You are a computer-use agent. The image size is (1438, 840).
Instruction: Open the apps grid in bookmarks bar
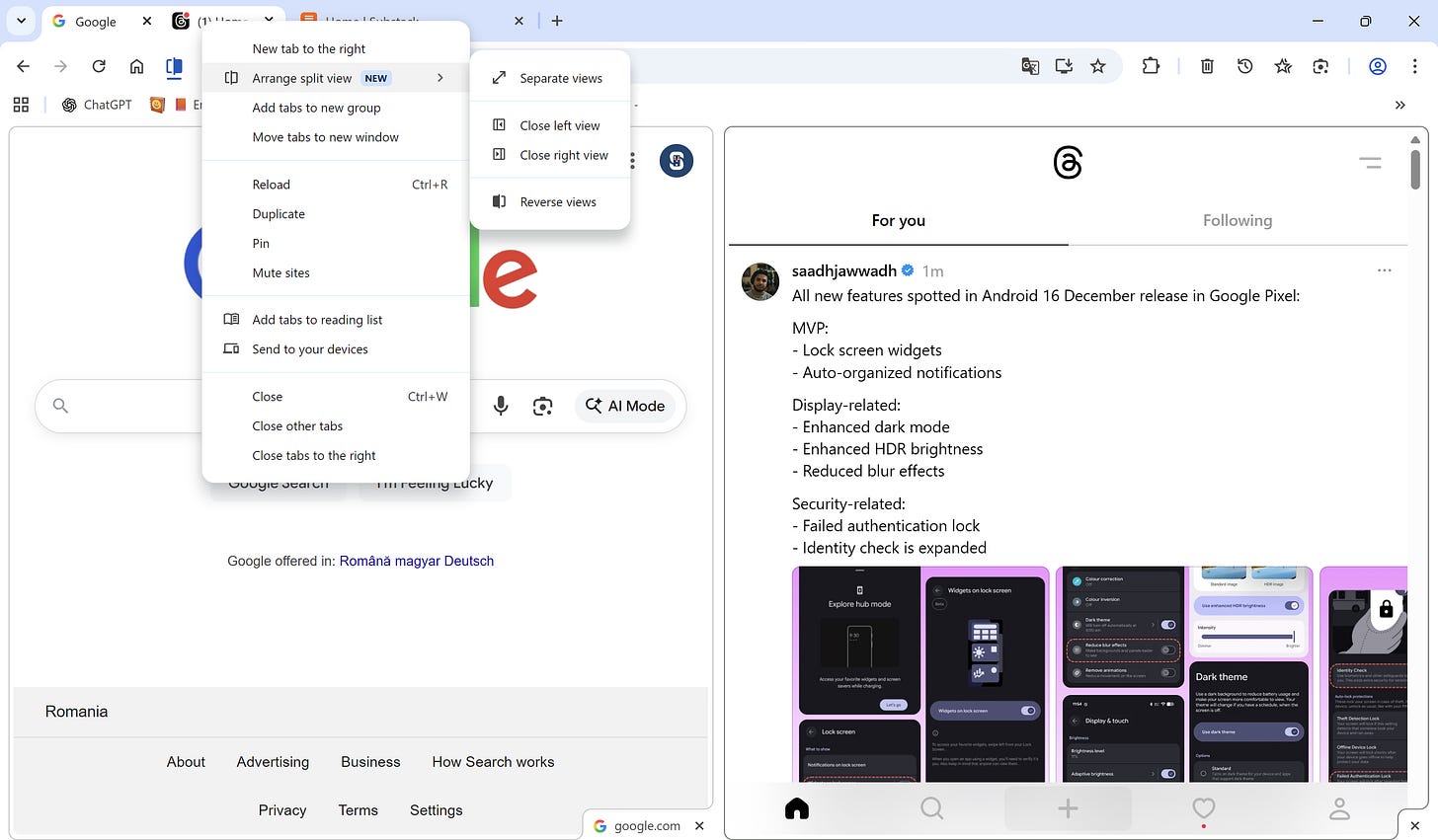pyautogui.click(x=22, y=105)
